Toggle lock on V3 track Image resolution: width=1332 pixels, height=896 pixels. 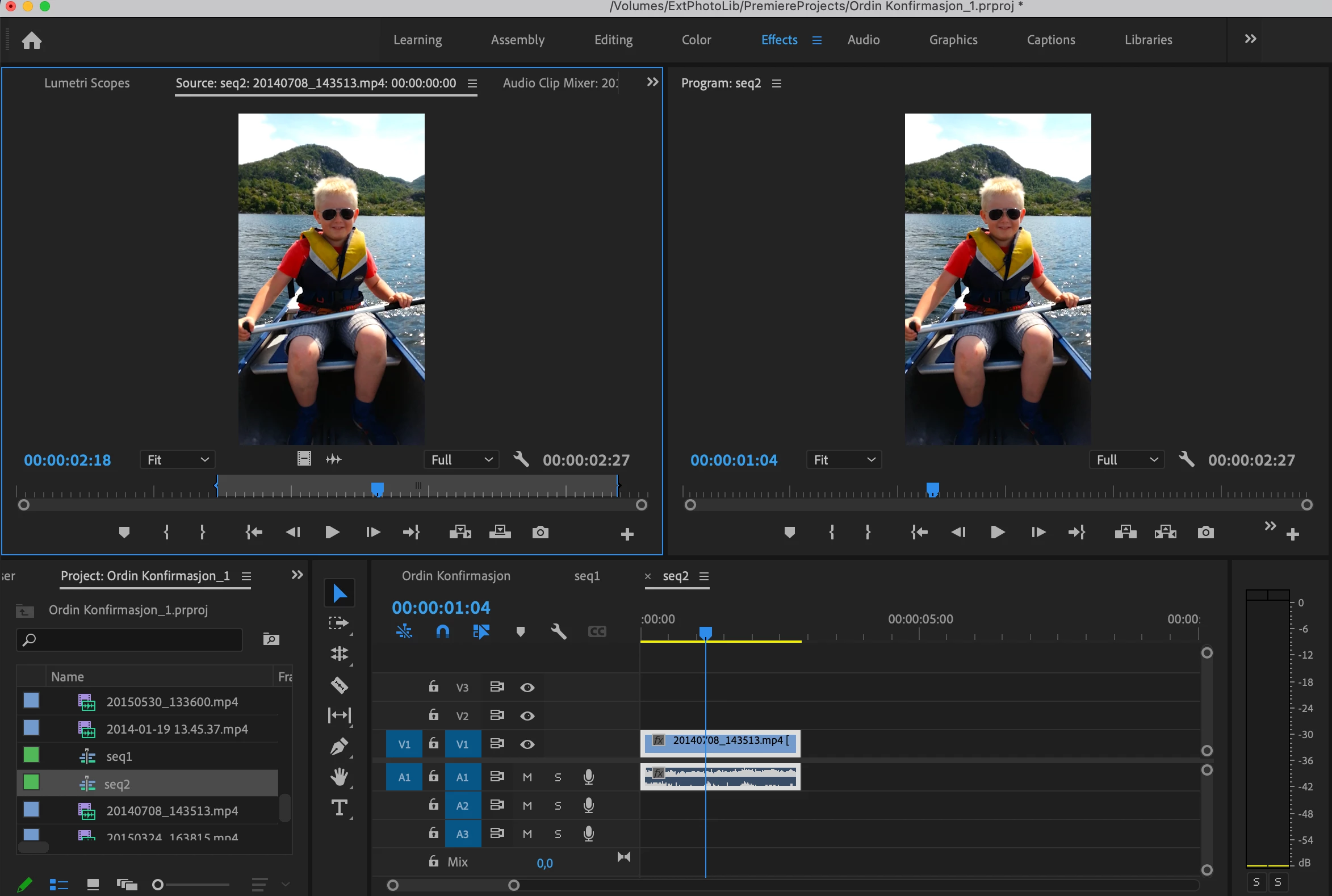tap(434, 687)
